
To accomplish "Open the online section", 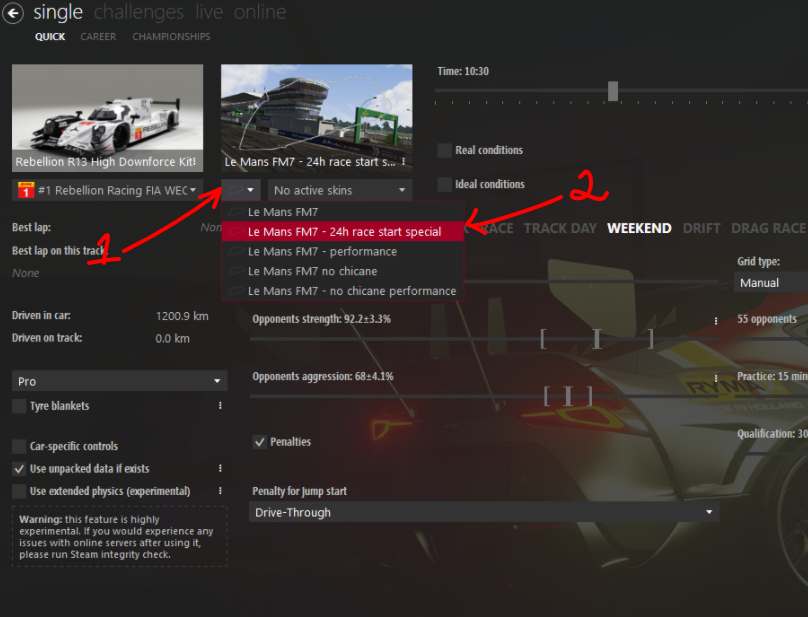I will [x=260, y=12].
